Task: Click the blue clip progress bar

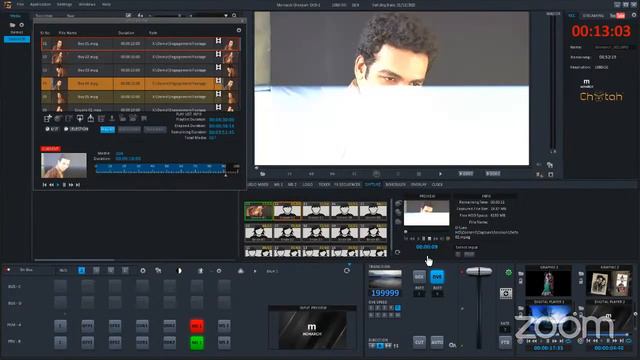Action: tap(160, 168)
